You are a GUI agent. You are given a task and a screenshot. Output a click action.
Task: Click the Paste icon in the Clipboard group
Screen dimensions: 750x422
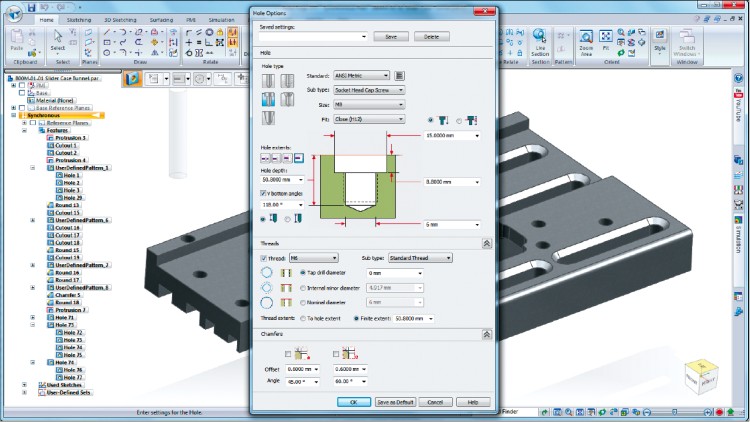[x=17, y=41]
